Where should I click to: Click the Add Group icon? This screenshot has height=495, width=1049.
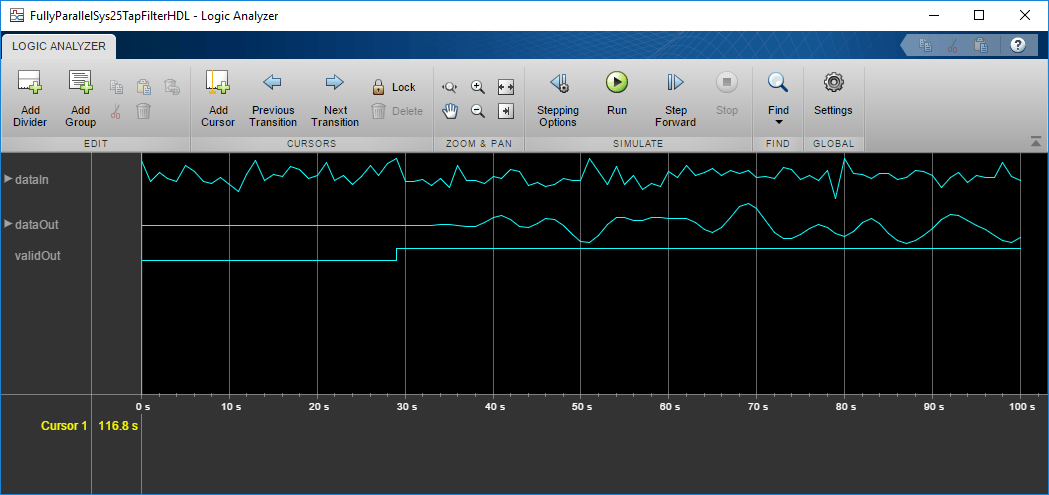point(80,99)
